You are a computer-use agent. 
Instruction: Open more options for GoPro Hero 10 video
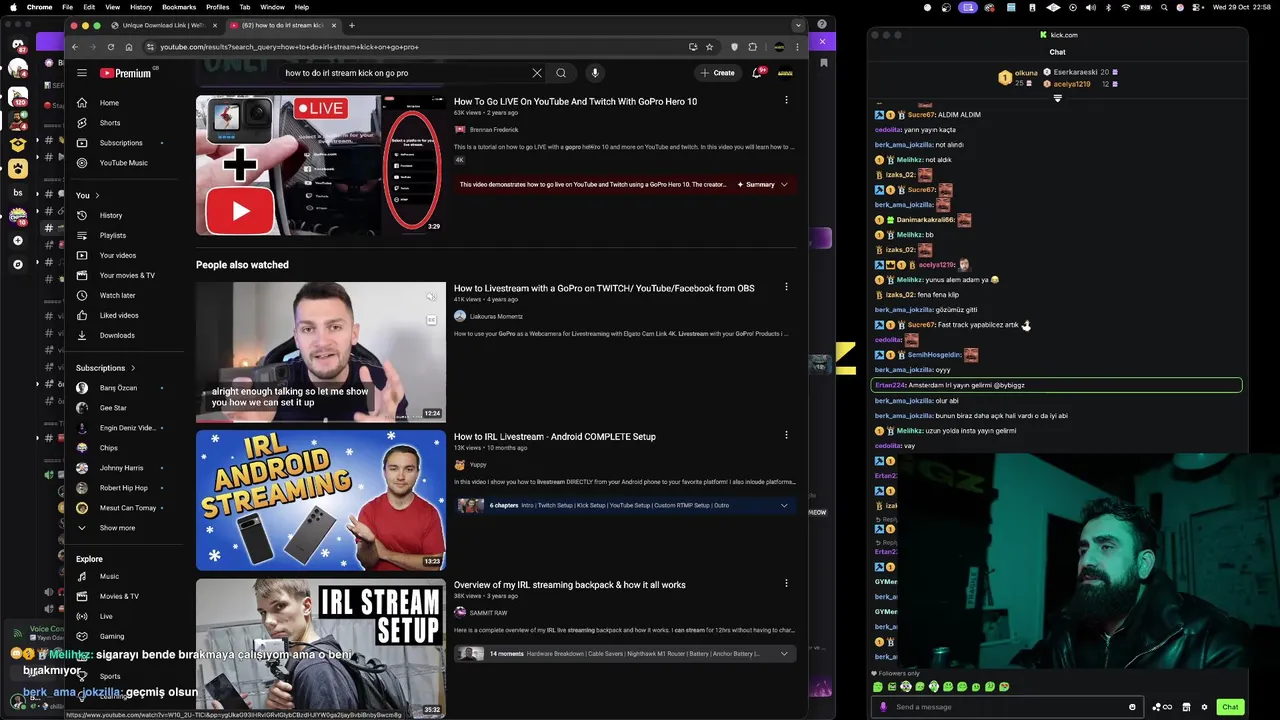786,100
